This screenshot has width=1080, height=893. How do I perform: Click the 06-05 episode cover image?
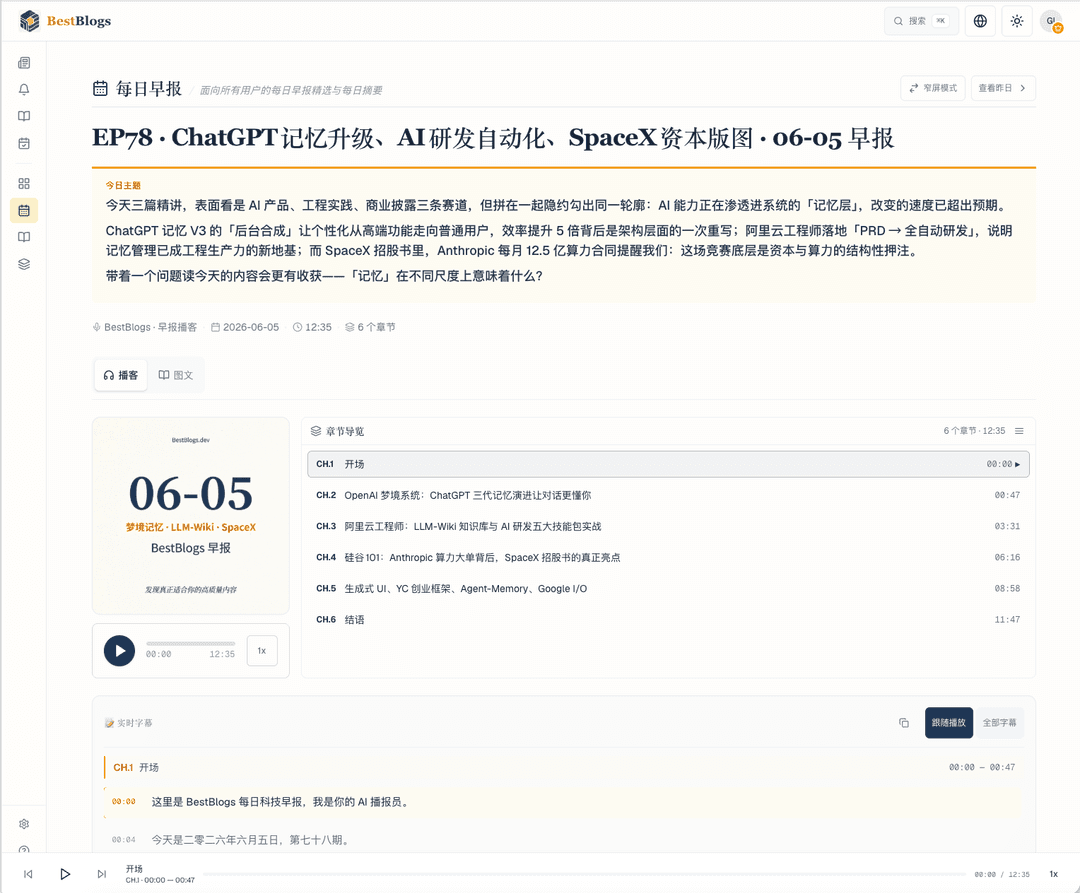point(191,516)
